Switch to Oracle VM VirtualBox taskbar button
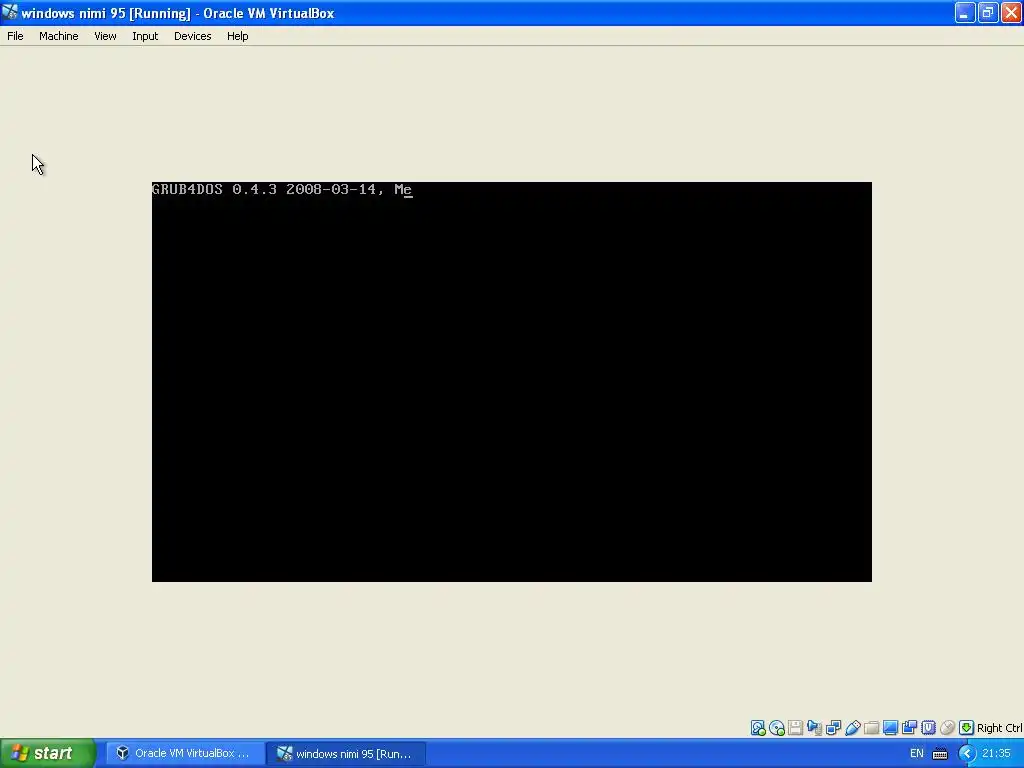This screenshot has width=1024, height=768. (185, 753)
